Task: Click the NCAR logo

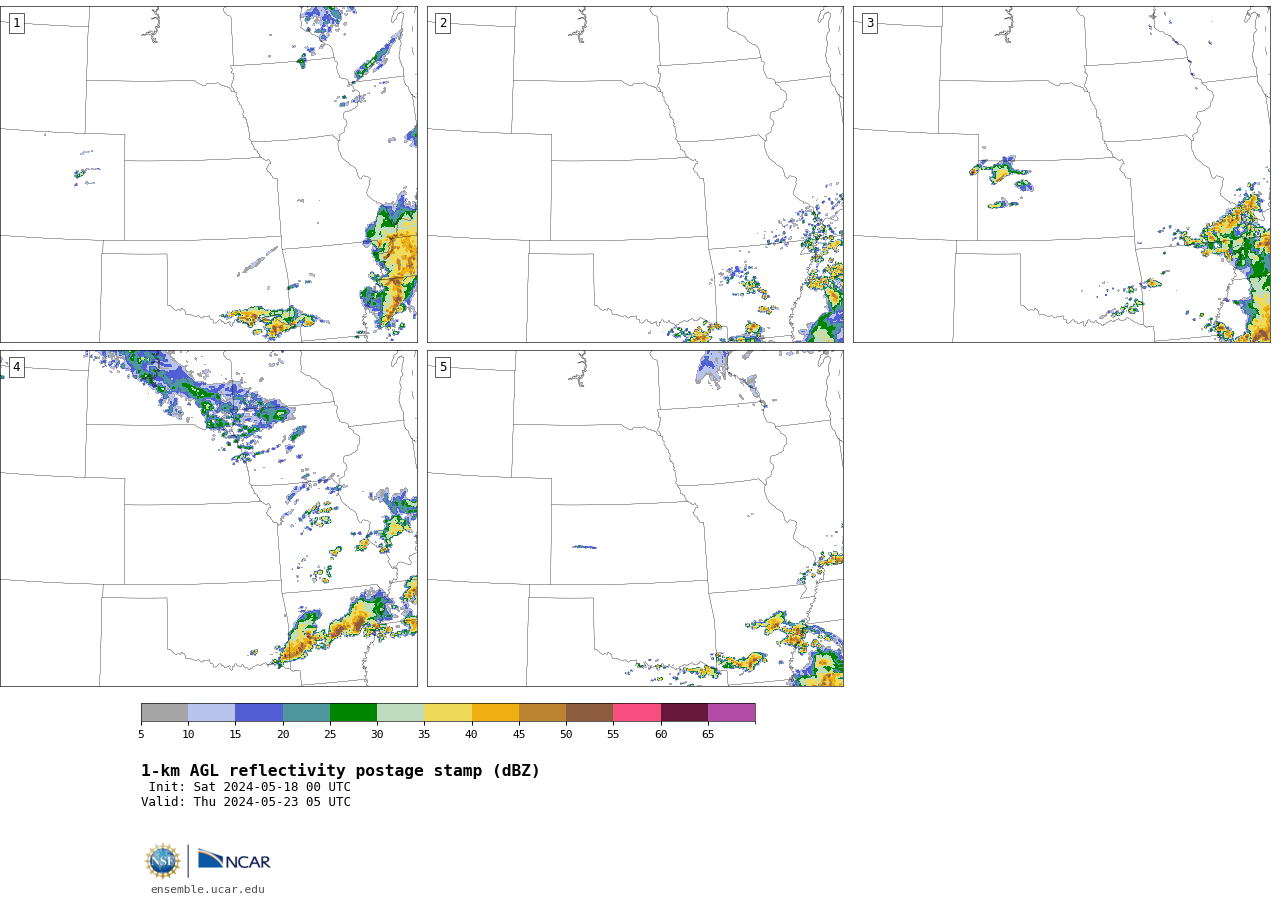Action: (x=234, y=860)
